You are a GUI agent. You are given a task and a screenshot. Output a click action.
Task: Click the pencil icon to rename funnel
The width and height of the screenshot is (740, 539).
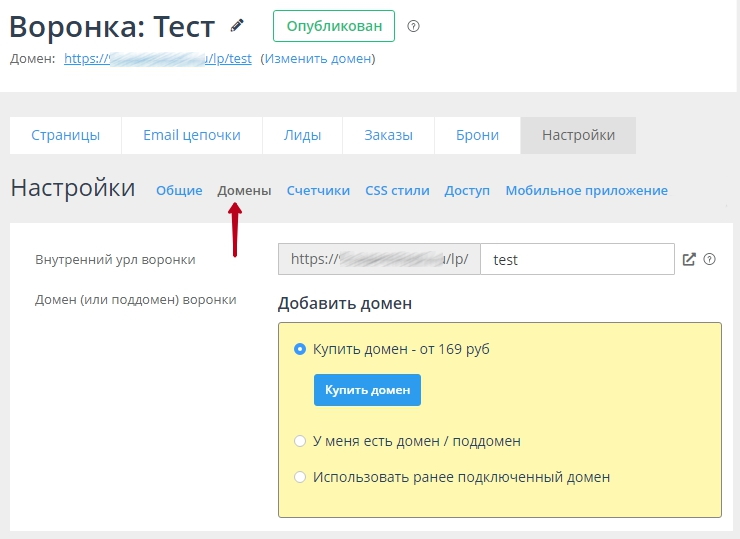click(x=237, y=25)
